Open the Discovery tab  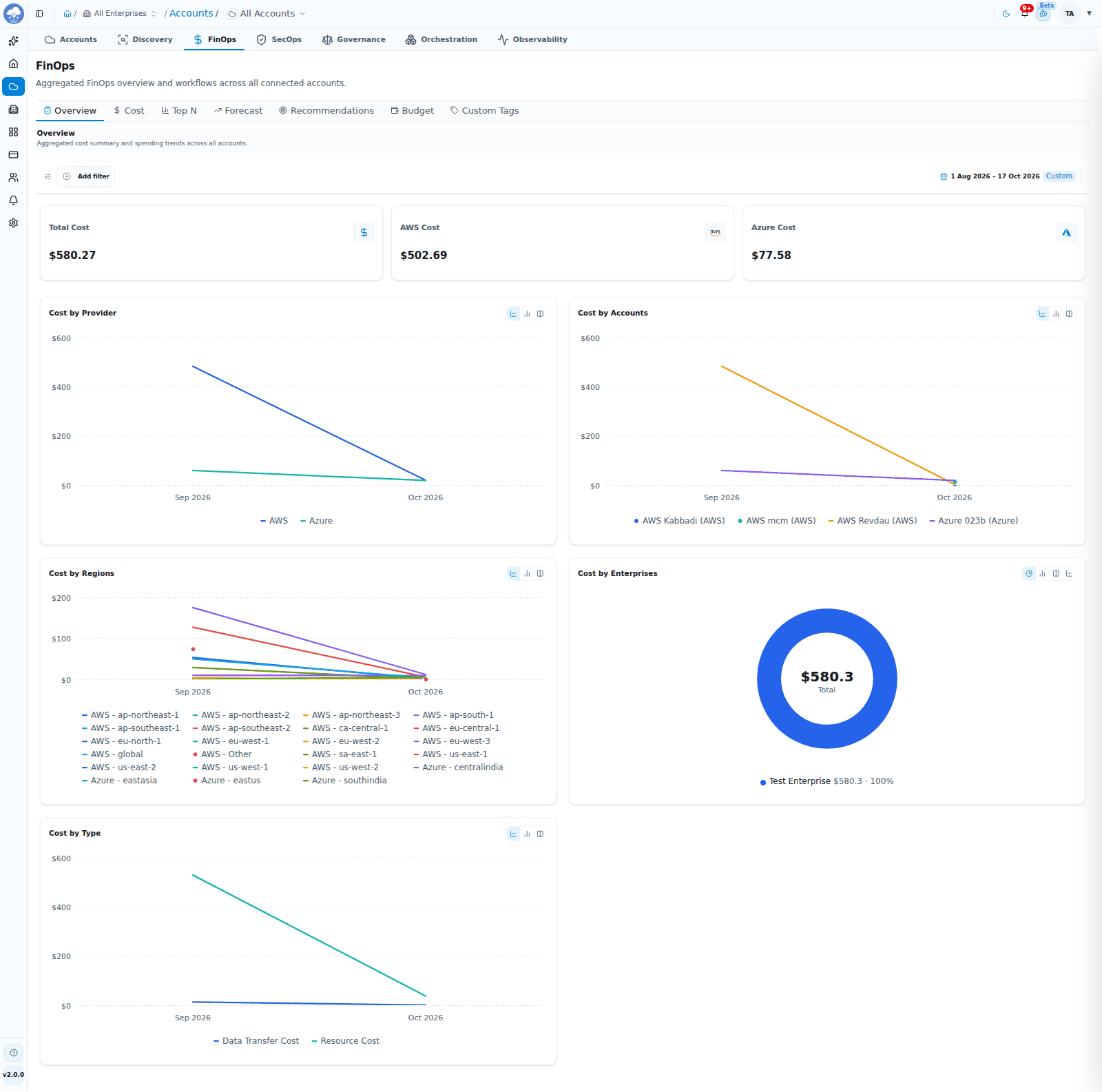[x=145, y=39]
